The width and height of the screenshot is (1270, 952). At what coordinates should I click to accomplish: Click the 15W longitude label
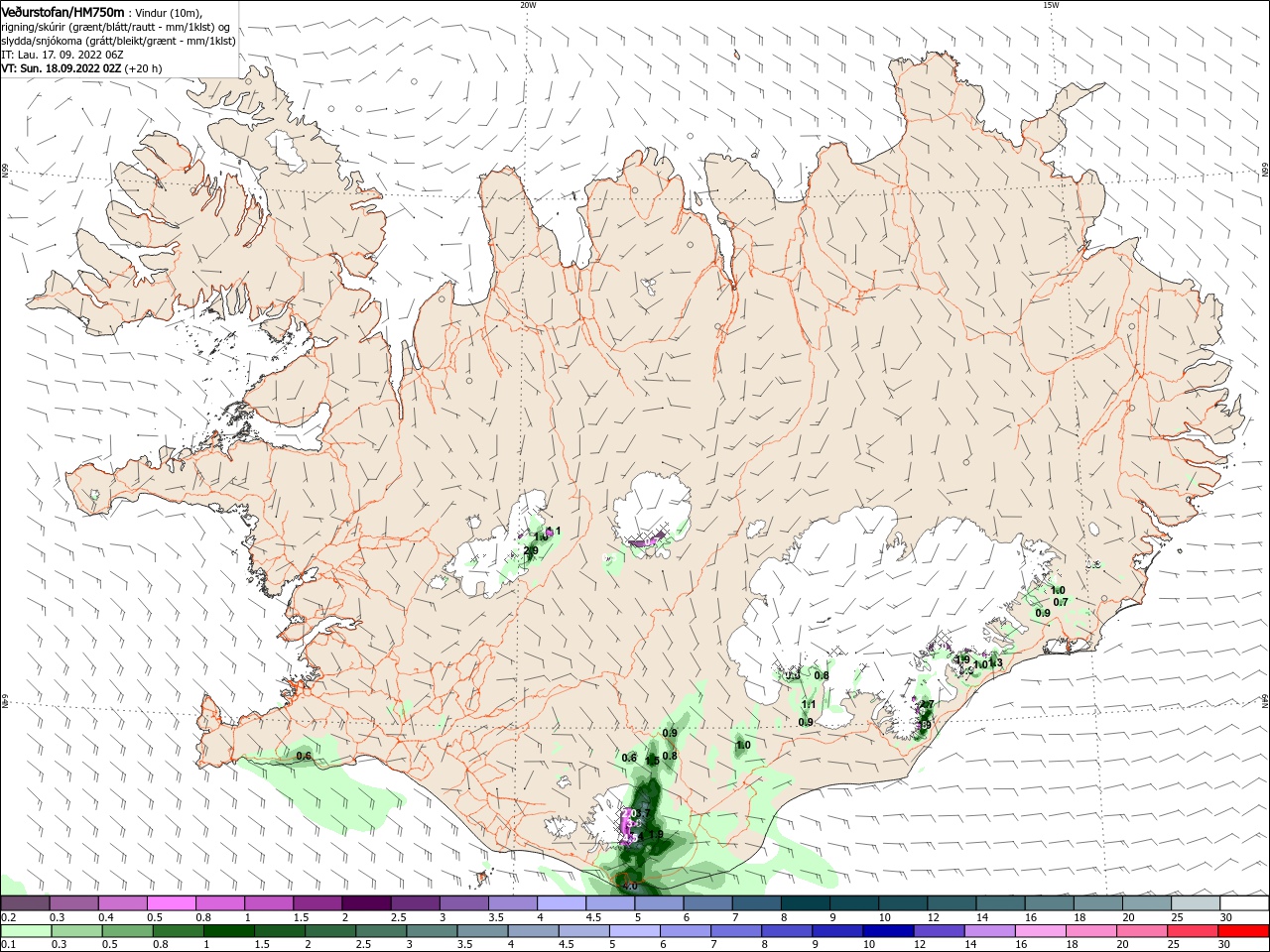(x=1051, y=4)
